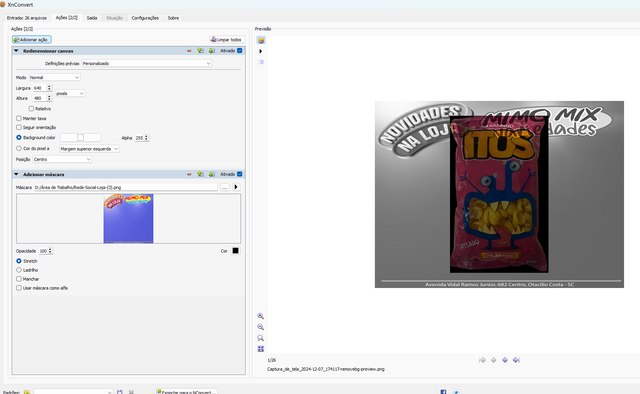Zoom in on the preview
Screen dimensions: 640x394
click(x=260, y=316)
